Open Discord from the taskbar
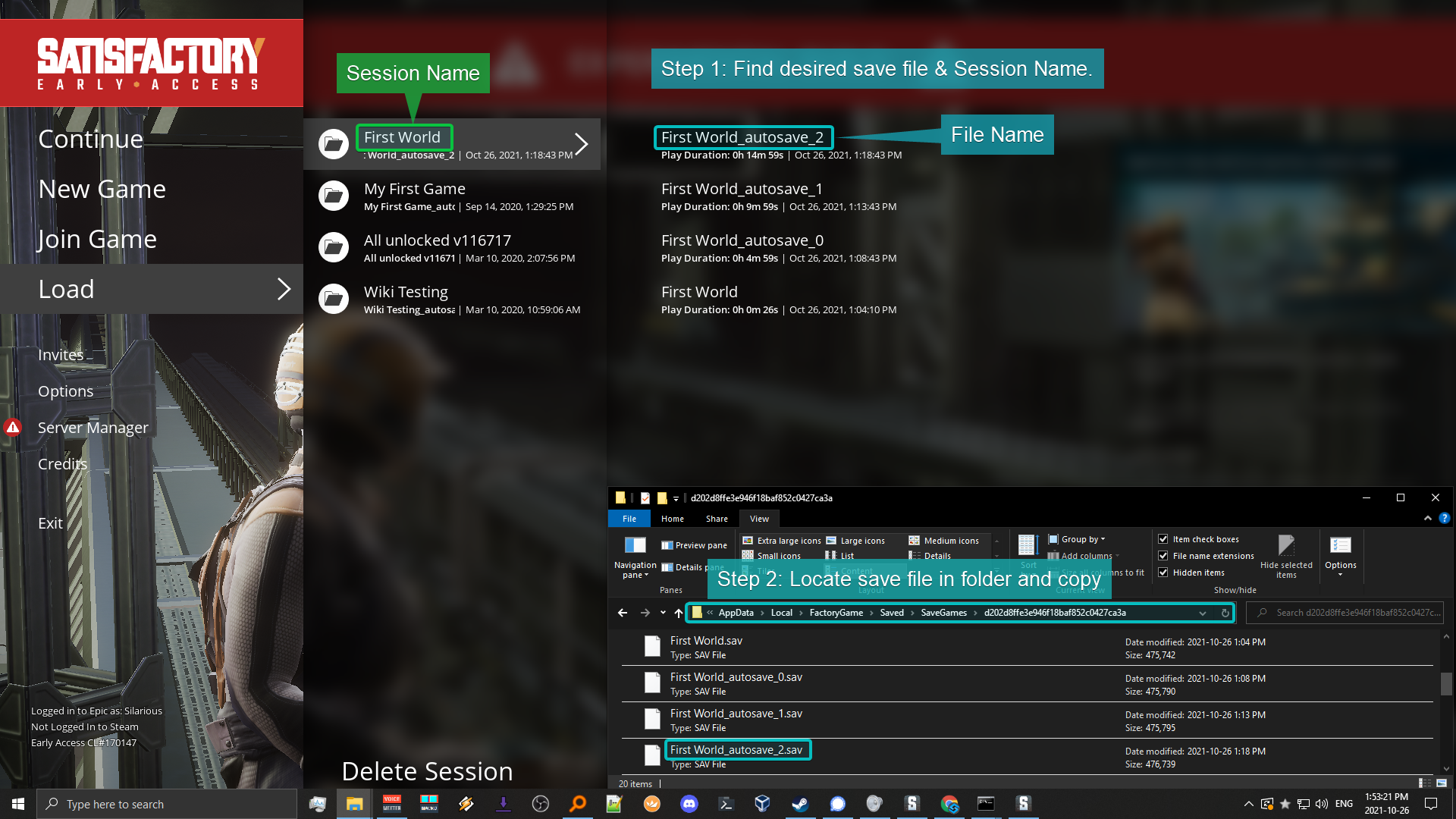 click(689, 804)
